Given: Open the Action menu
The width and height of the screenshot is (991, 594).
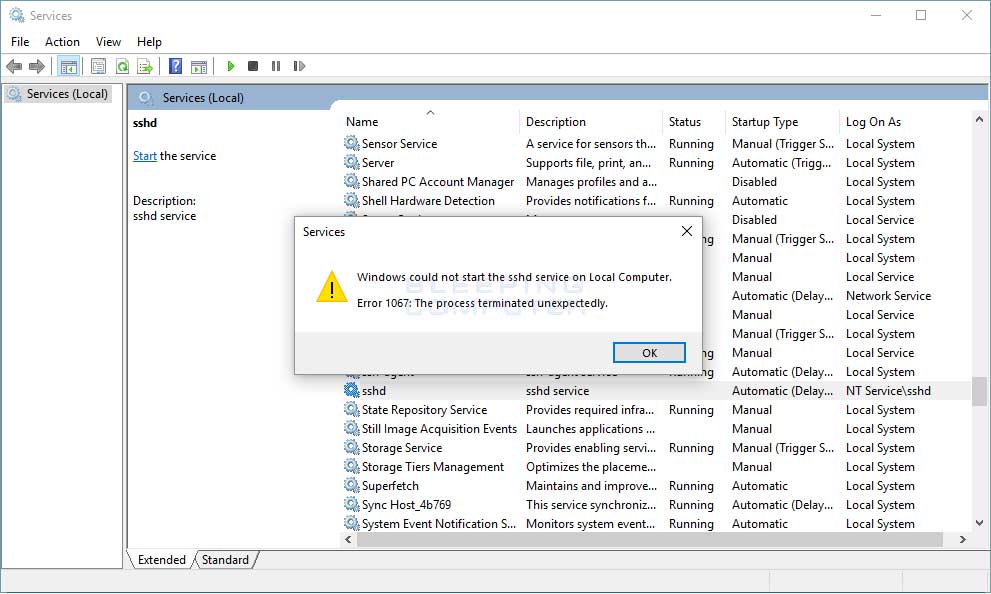Looking at the screenshot, I should tap(62, 41).
